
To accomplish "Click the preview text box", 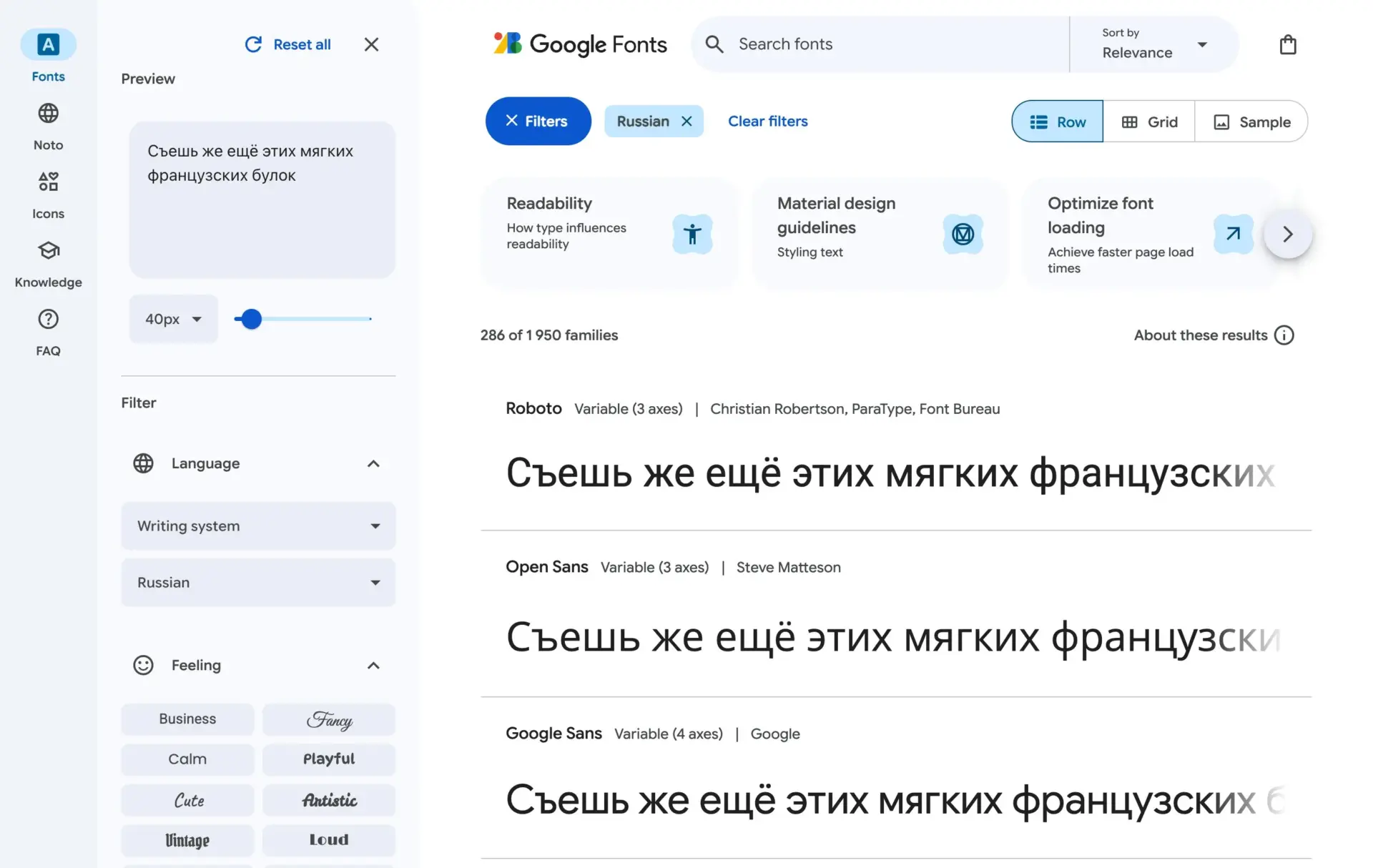I will pos(262,199).
